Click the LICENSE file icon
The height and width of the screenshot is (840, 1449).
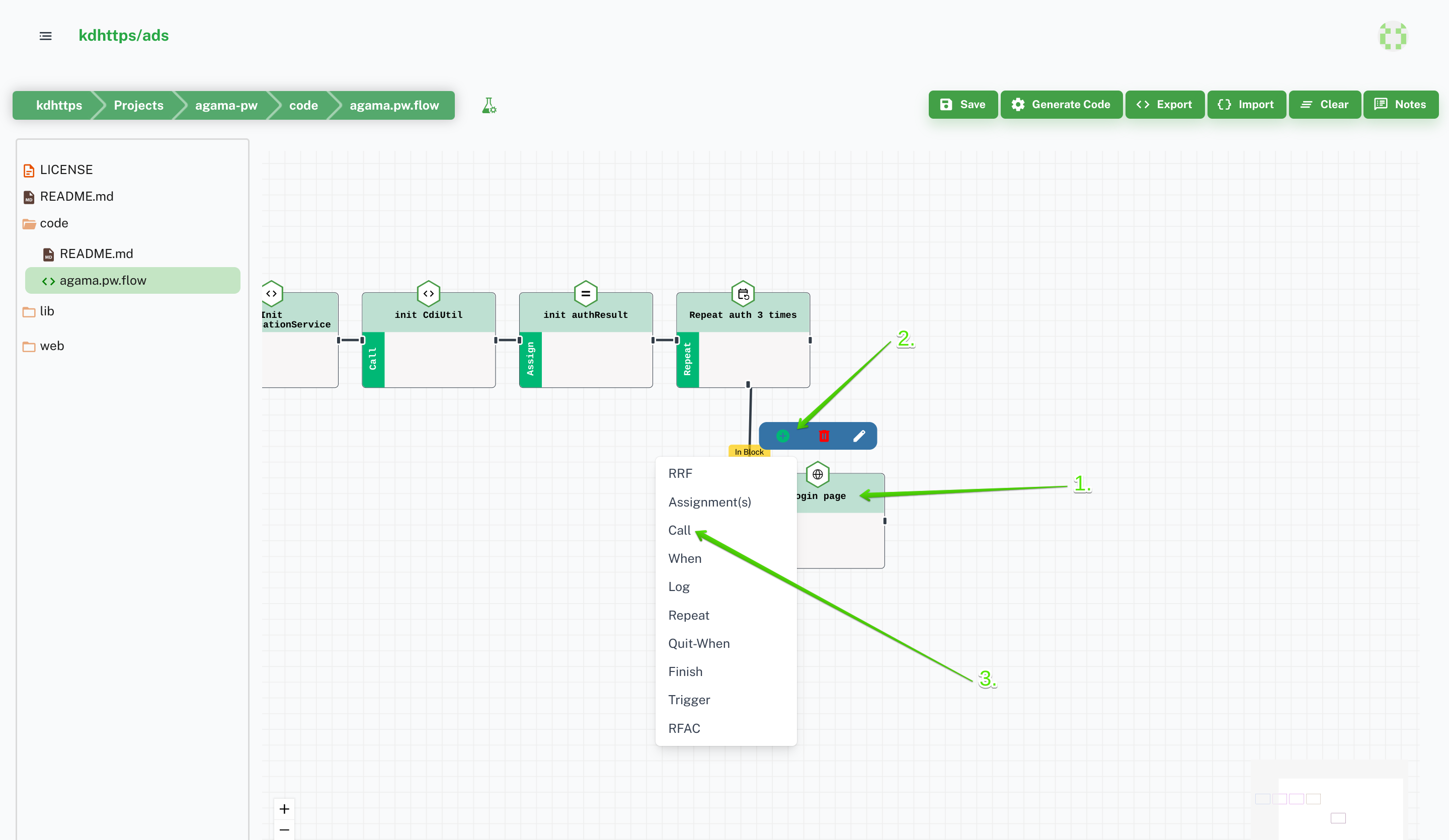coord(29,170)
